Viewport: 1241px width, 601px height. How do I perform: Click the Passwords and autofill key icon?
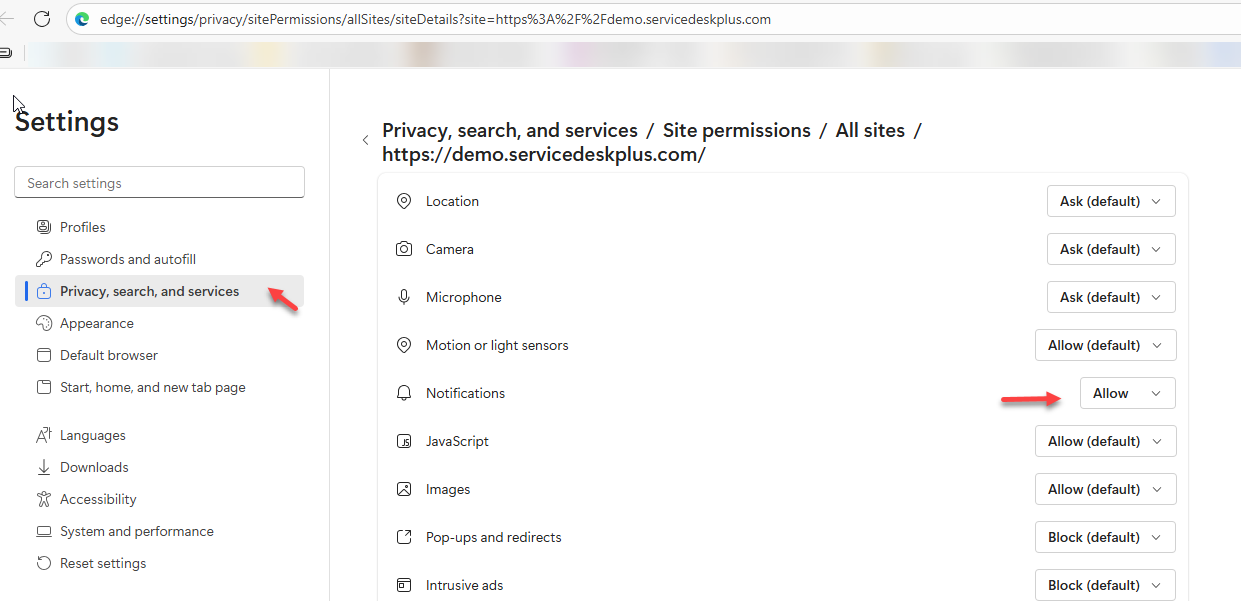click(x=43, y=259)
